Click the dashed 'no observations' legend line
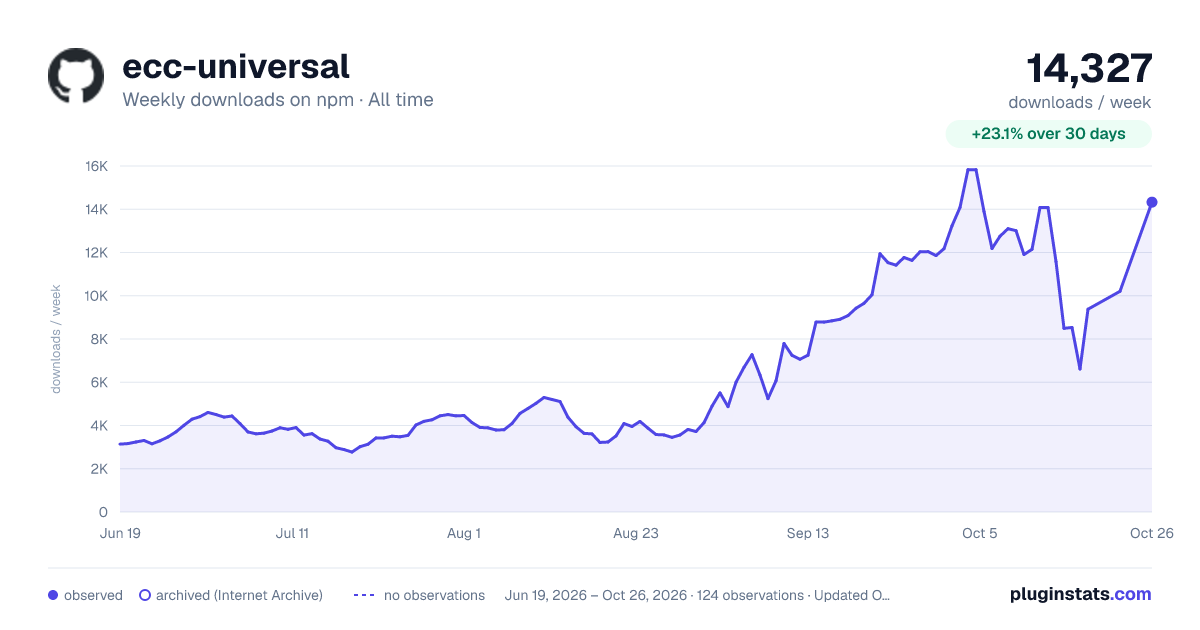1200x630 pixels. [x=365, y=595]
